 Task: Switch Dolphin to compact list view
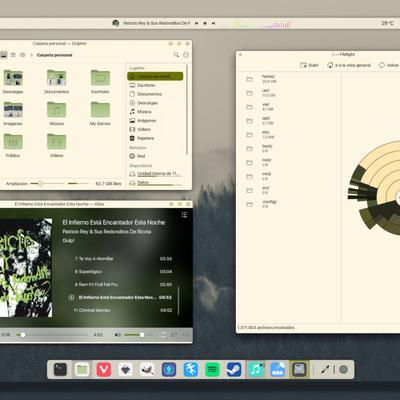pos(13,55)
